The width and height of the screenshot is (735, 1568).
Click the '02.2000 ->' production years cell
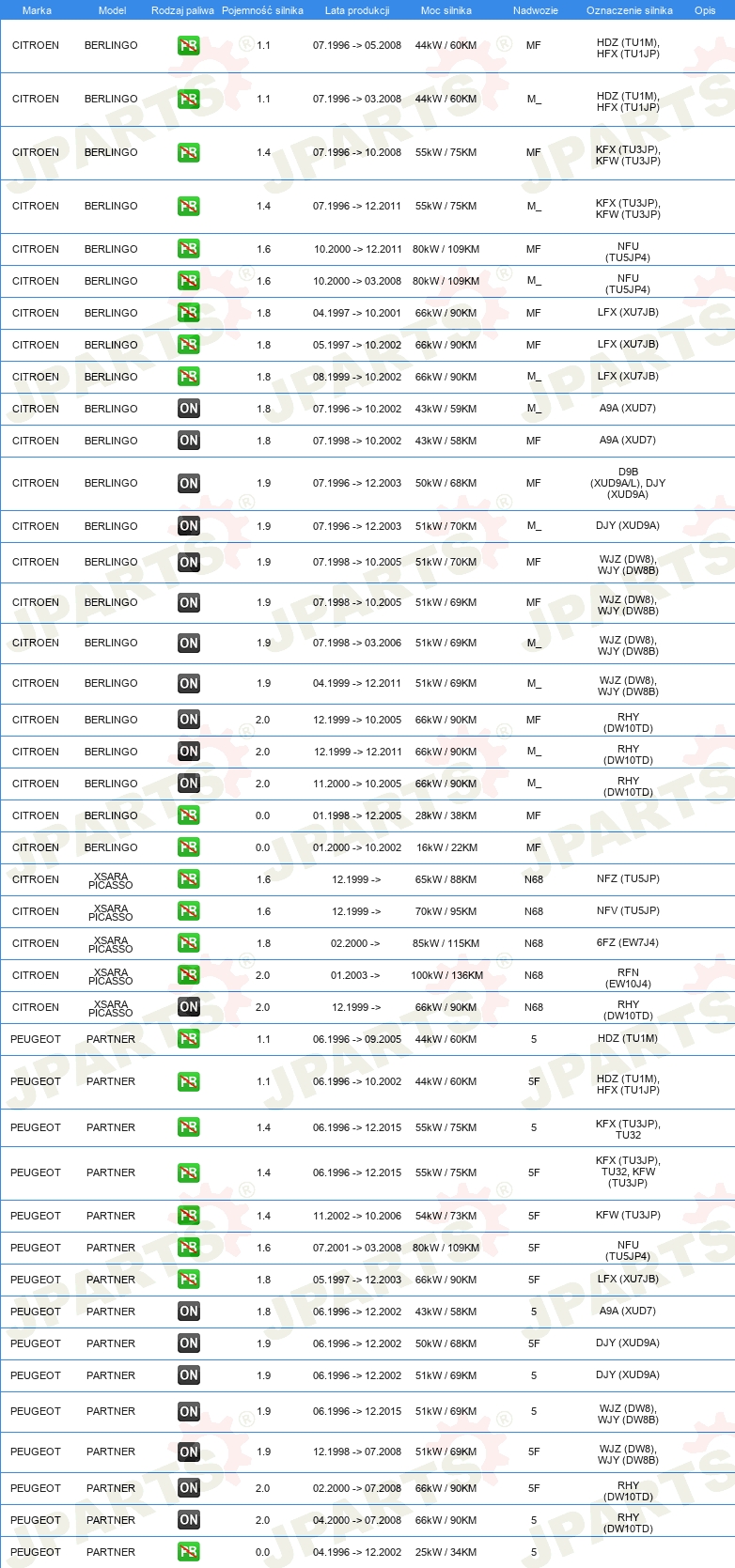[355, 943]
